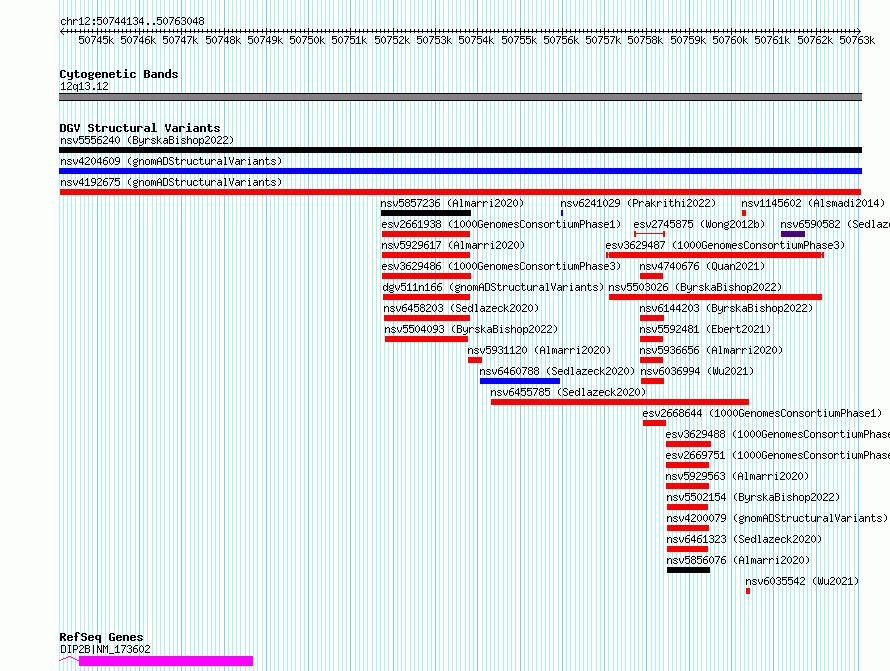Click dgv511n166 gnomAD variant label
This screenshot has width=890, height=671.
(x=493, y=287)
